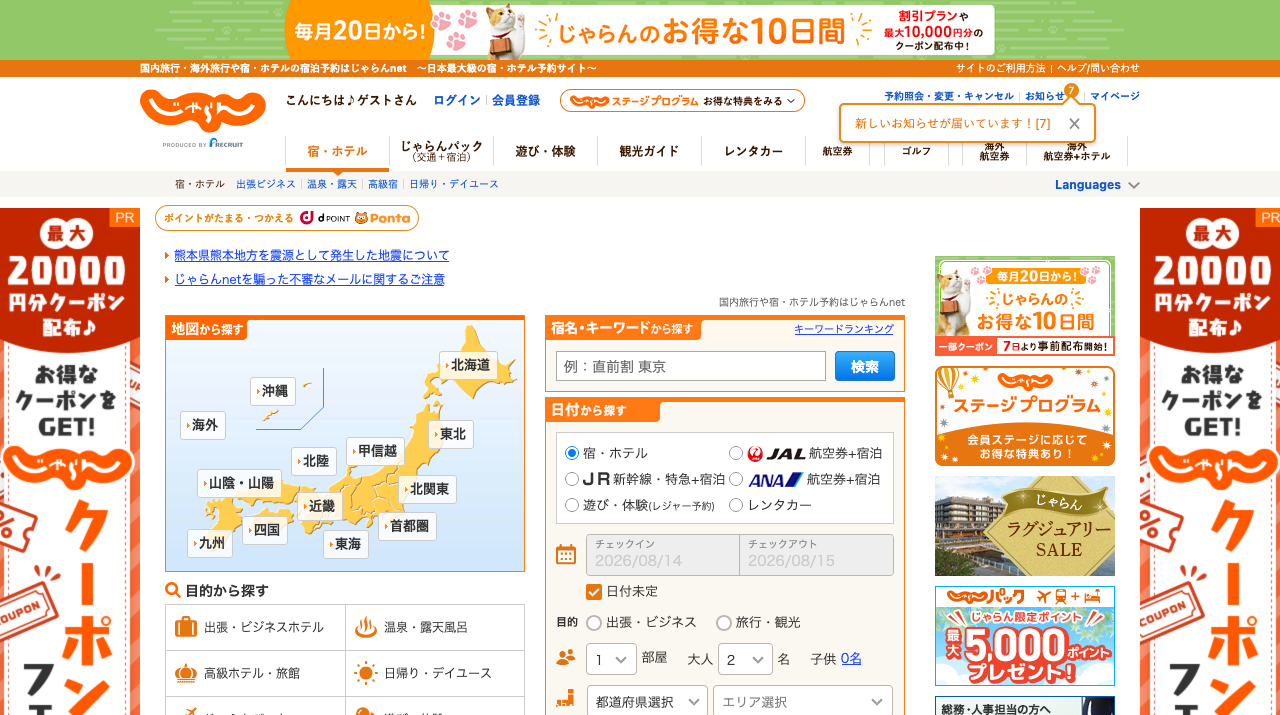
Task: Click the blue 検索 search button
Action: point(865,366)
